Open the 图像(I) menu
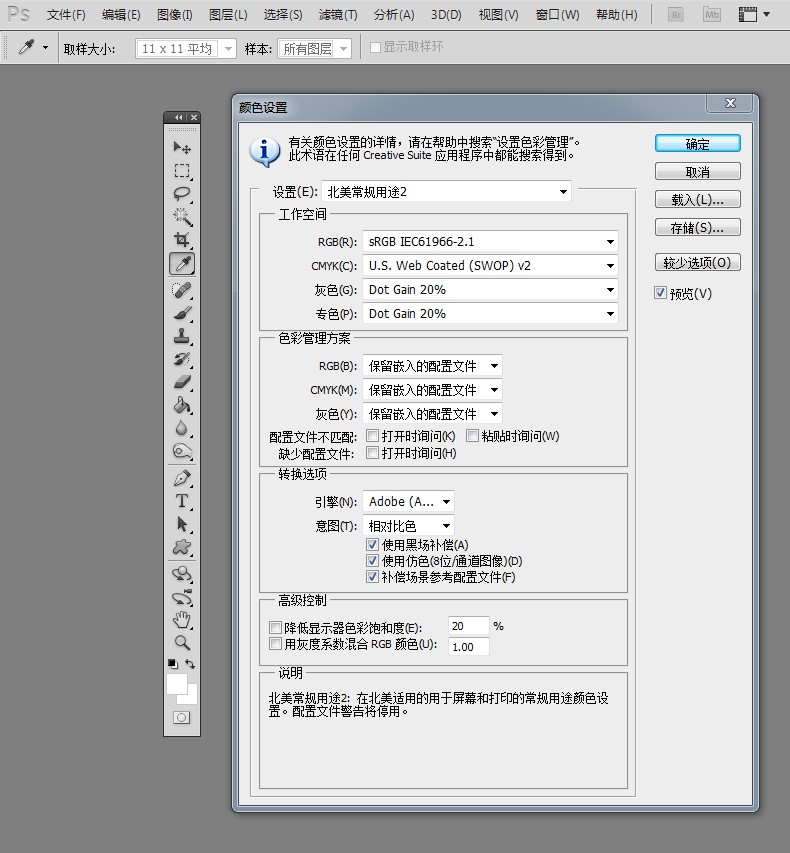This screenshot has height=853, width=790. point(175,15)
